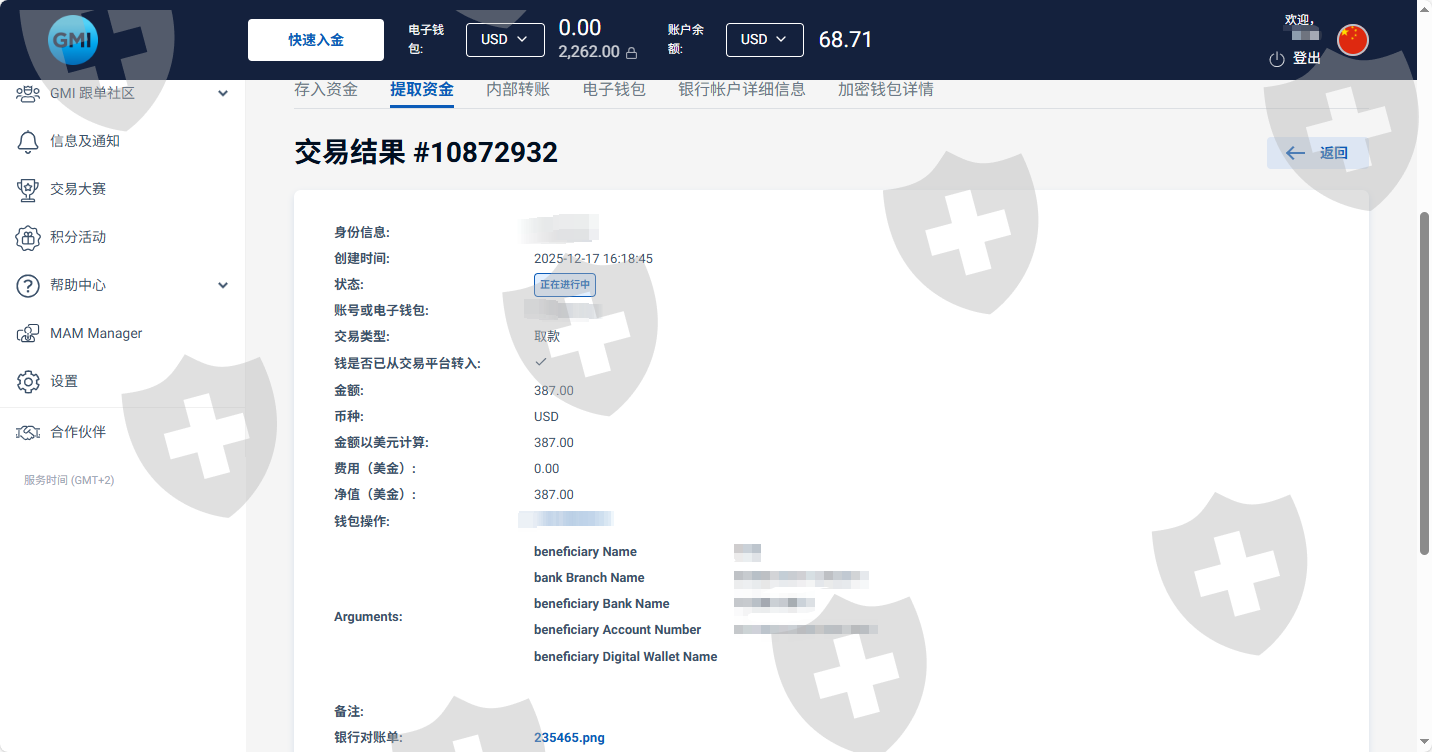
Task: Open the 235465.png bank statement link
Action: pyautogui.click(x=569, y=738)
